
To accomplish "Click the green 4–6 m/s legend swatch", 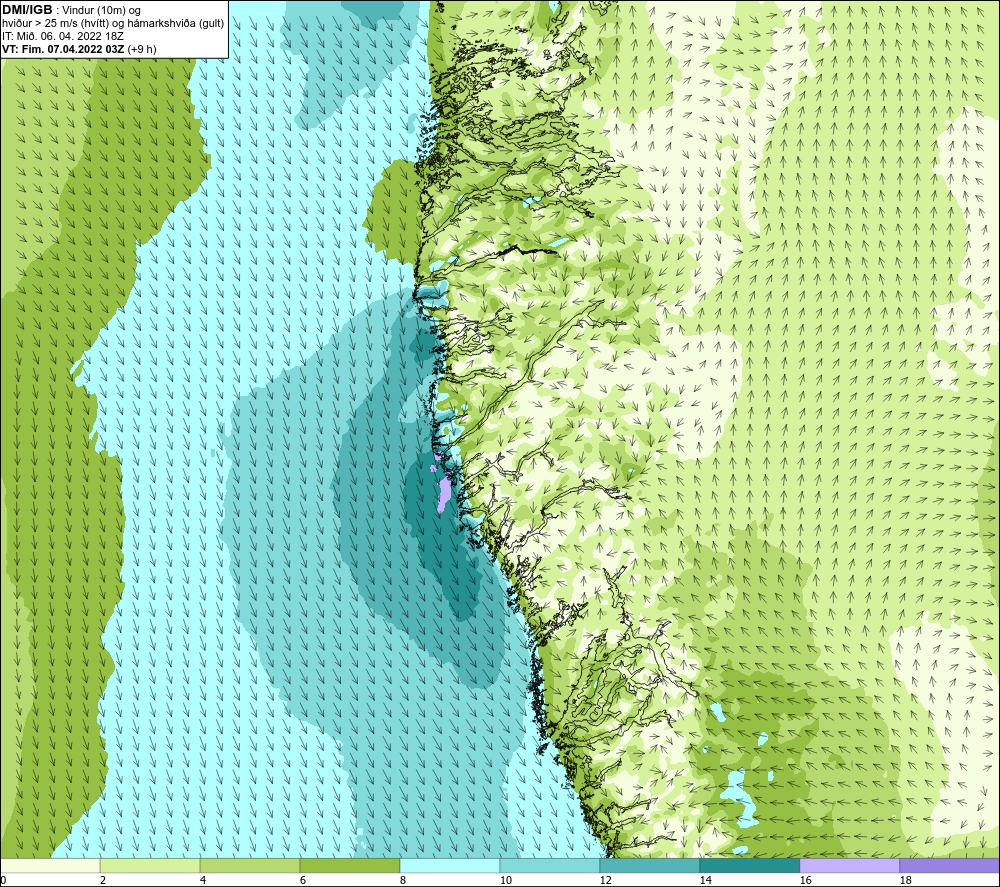I will coord(250,865).
